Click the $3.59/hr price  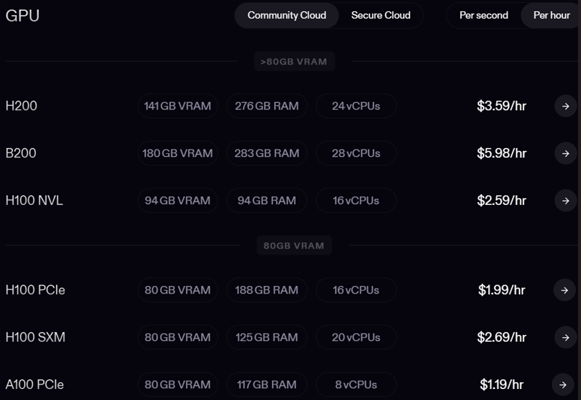501,106
